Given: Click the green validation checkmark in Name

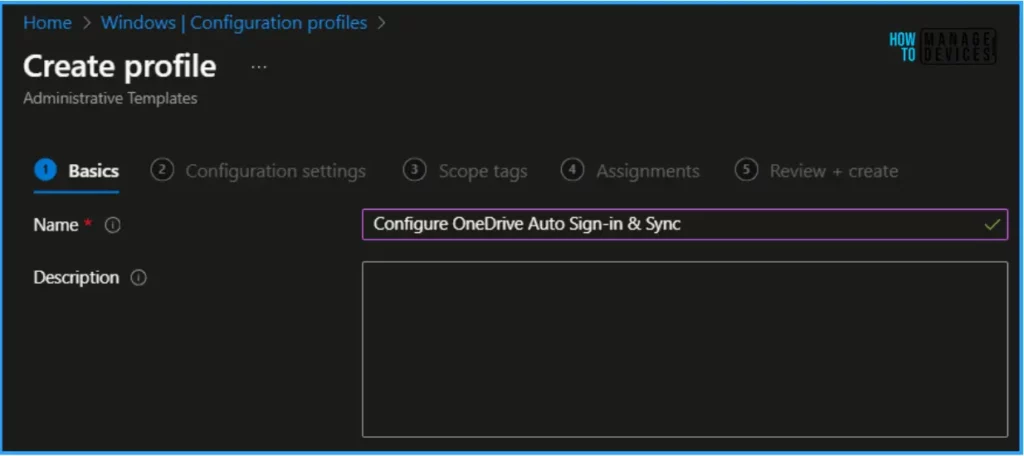Looking at the screenshot, I should (x=992, y=225).
